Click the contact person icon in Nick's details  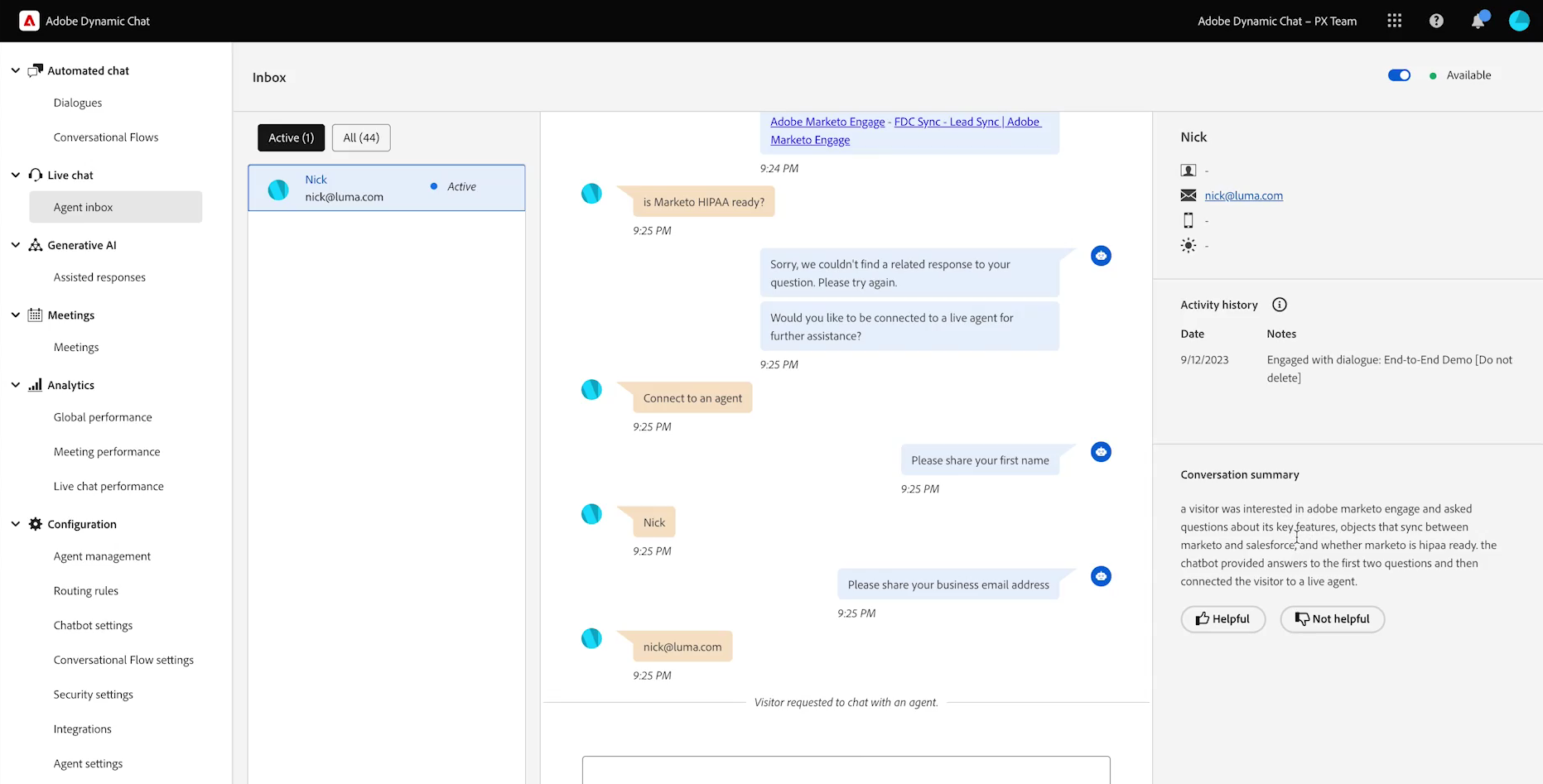pos(1189,170)
